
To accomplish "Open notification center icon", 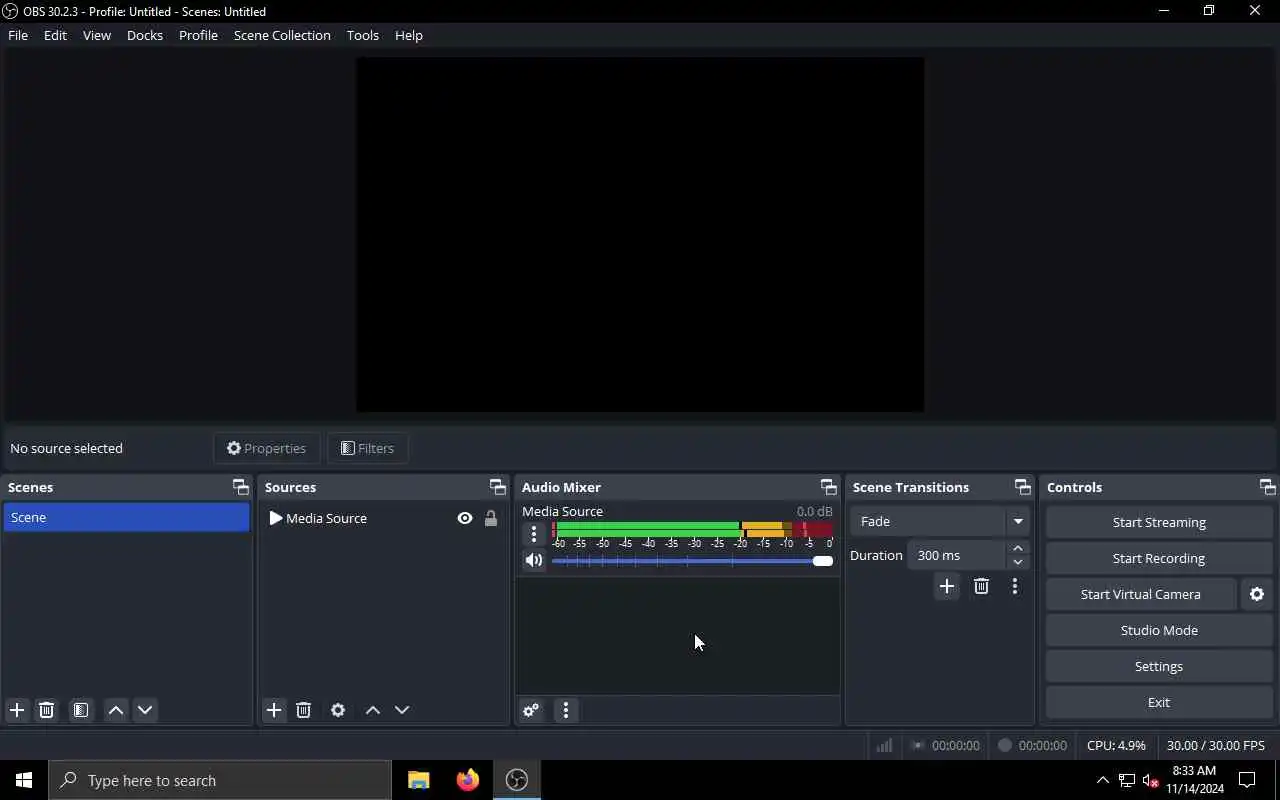I will click(x=1247, y=780).
